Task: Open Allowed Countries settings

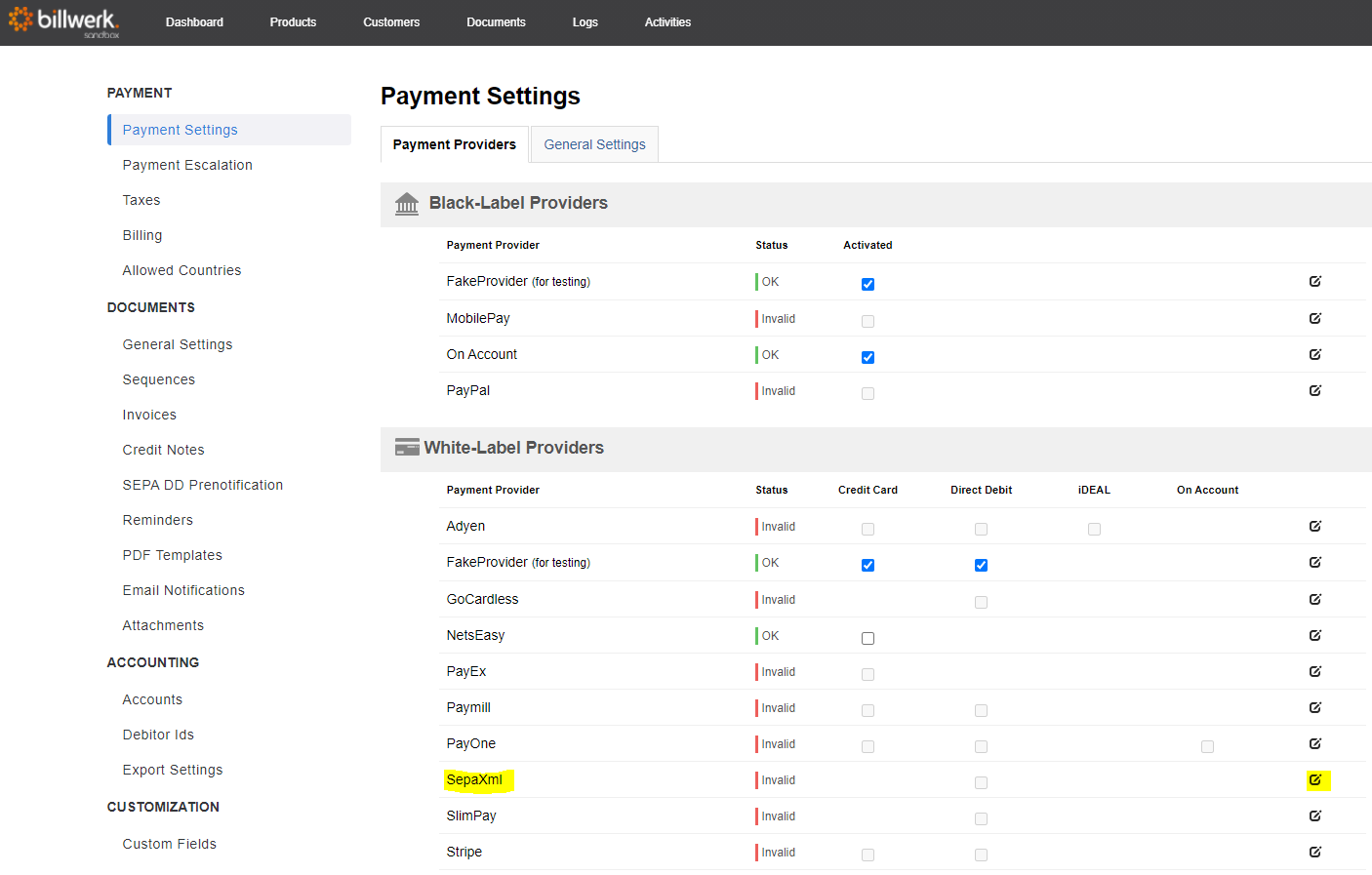Action: 182,270
